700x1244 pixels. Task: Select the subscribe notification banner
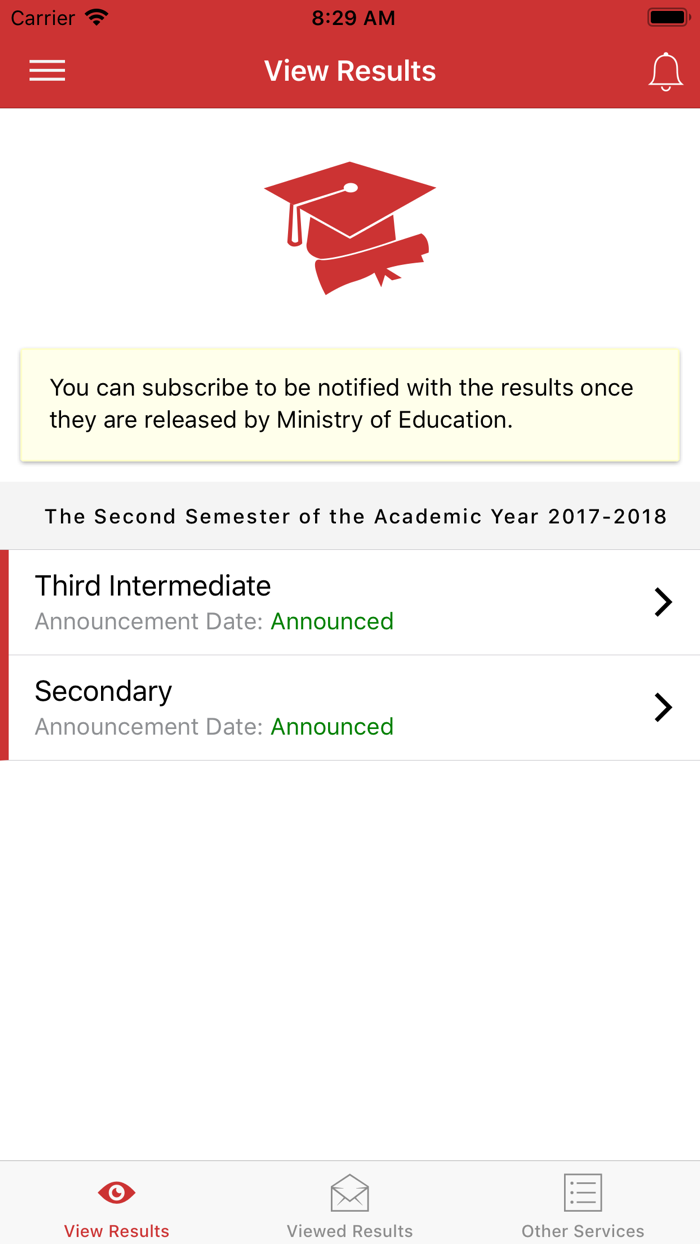(x=349, y=403)
